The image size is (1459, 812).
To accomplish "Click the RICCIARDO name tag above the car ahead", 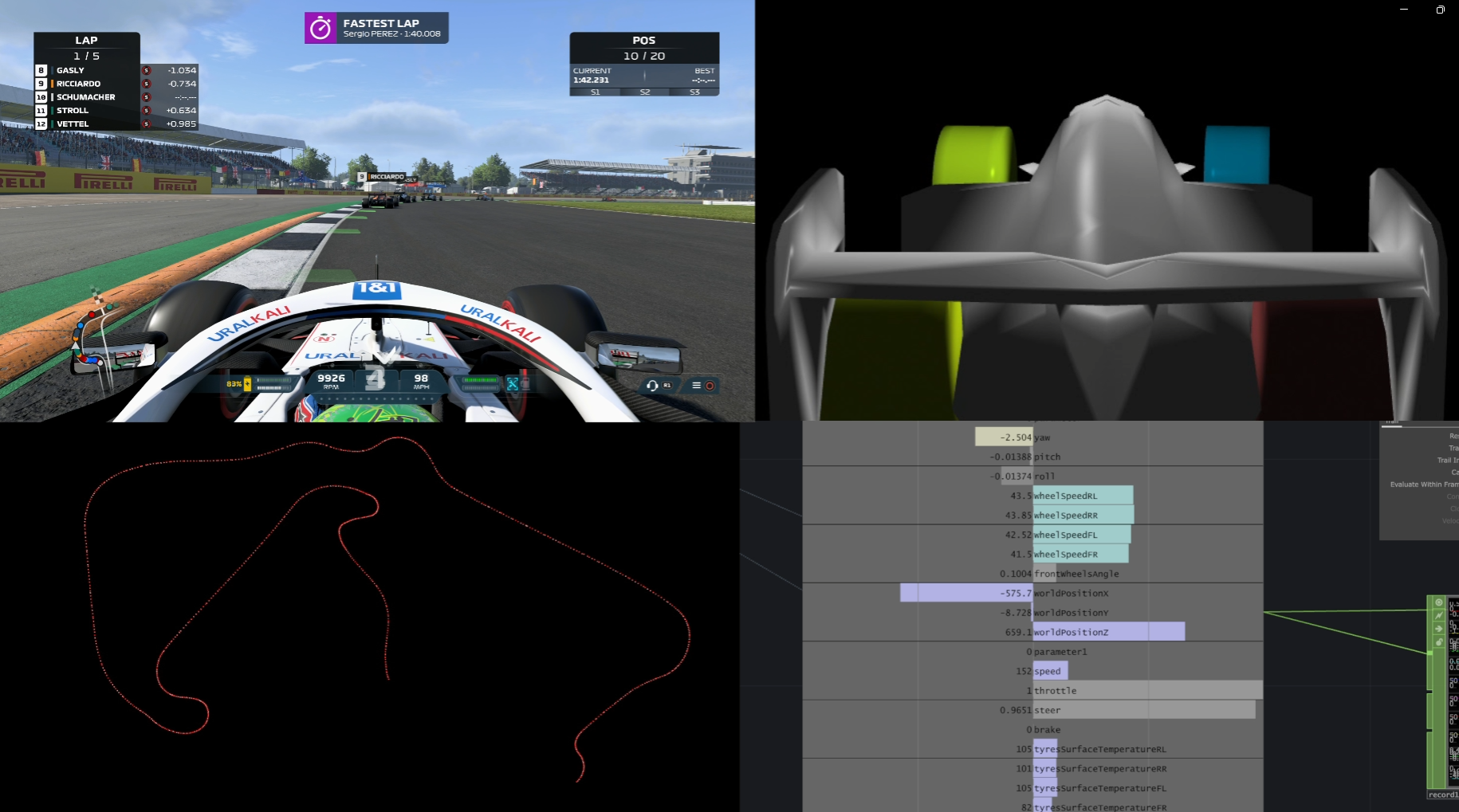I will pos(382,177).
